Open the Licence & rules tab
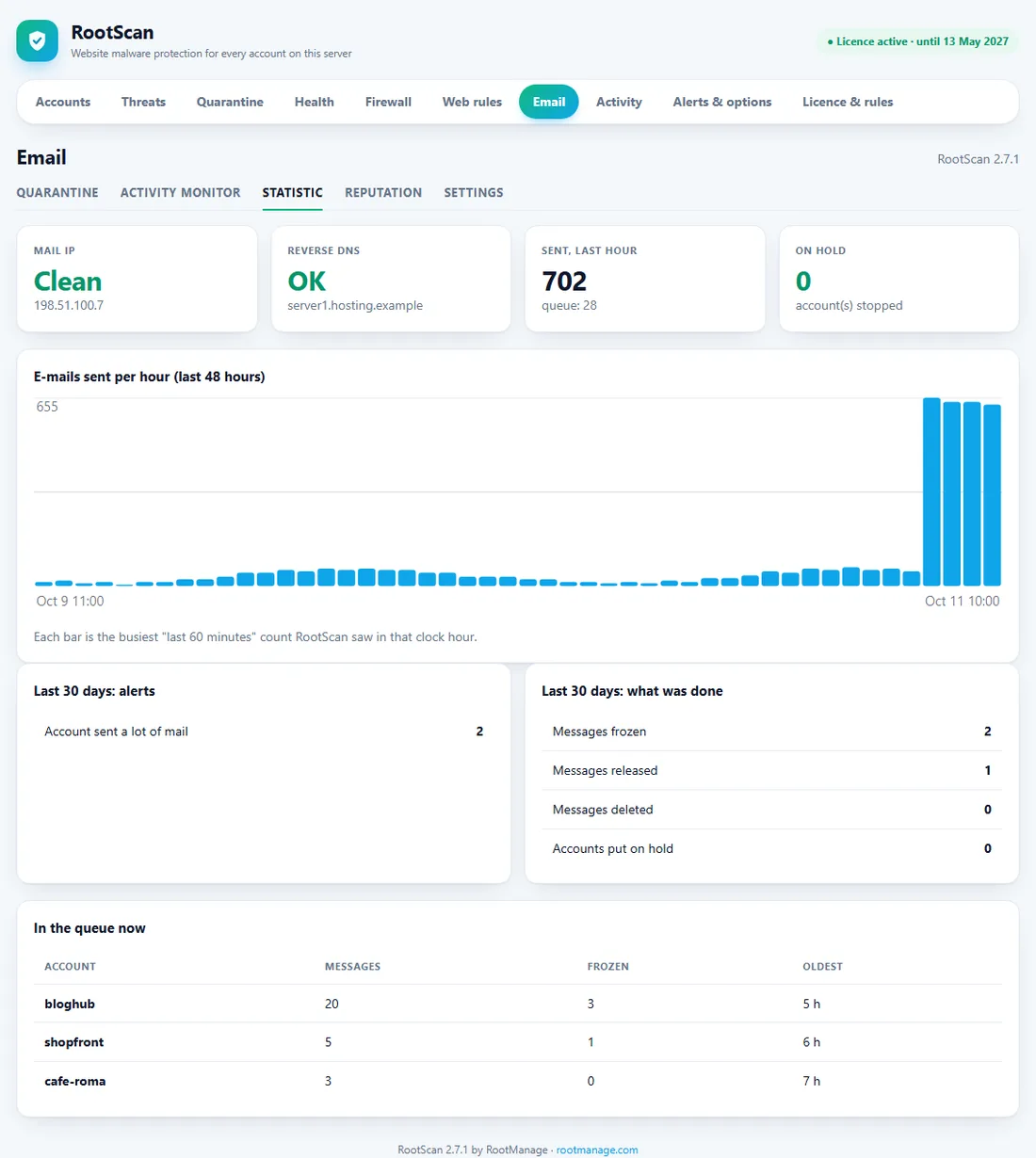The image size is (1036, 1158). pyautogui.click(x=848, y=102)
